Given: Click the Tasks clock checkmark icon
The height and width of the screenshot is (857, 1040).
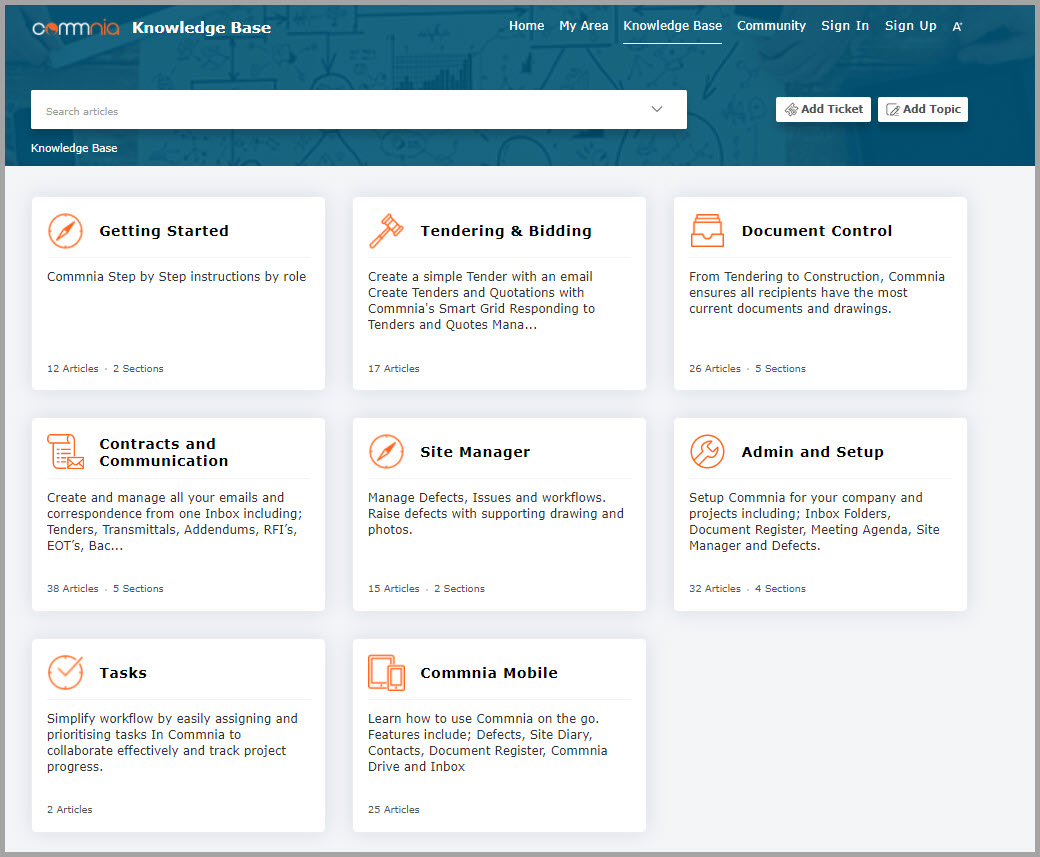Looking at the screenshot, I should [x=65, y=673].
